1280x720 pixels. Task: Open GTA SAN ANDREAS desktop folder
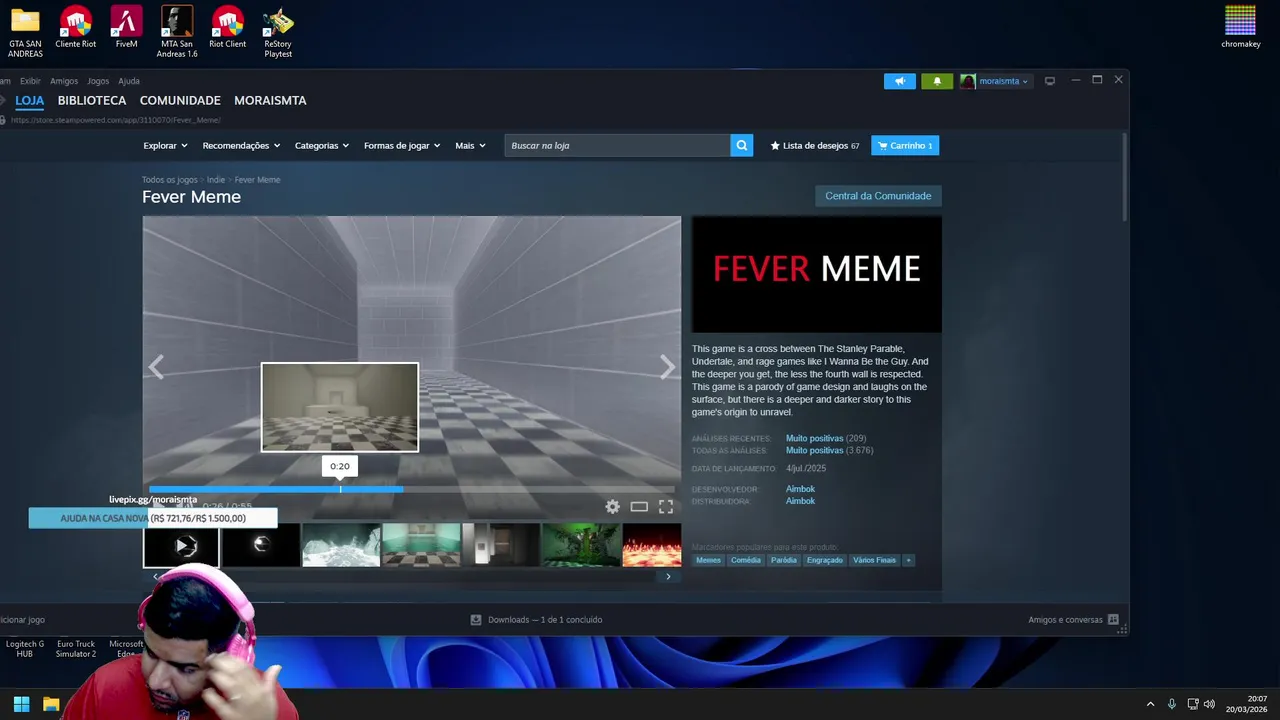tap(25, 32)
